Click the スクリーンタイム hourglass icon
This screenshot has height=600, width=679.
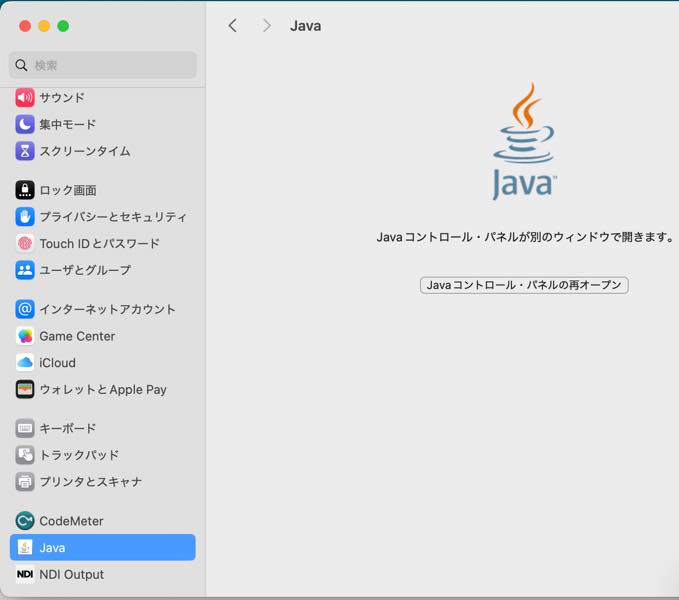[x=25, y=151]
